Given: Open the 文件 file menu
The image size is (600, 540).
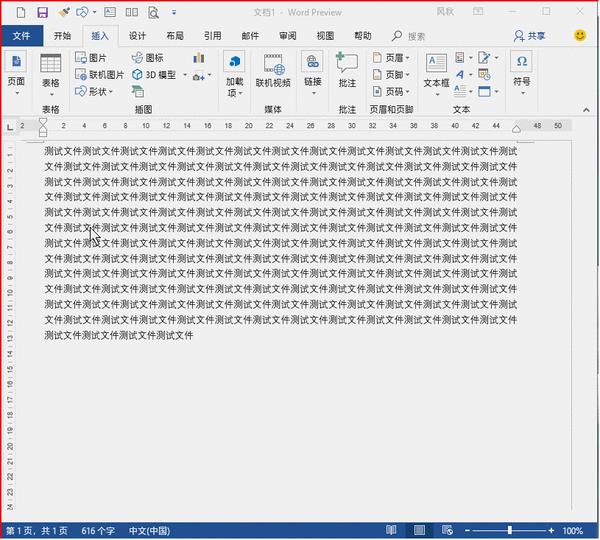Looking at the screenshot, I should pyautogui.click(x=21, y=35).
